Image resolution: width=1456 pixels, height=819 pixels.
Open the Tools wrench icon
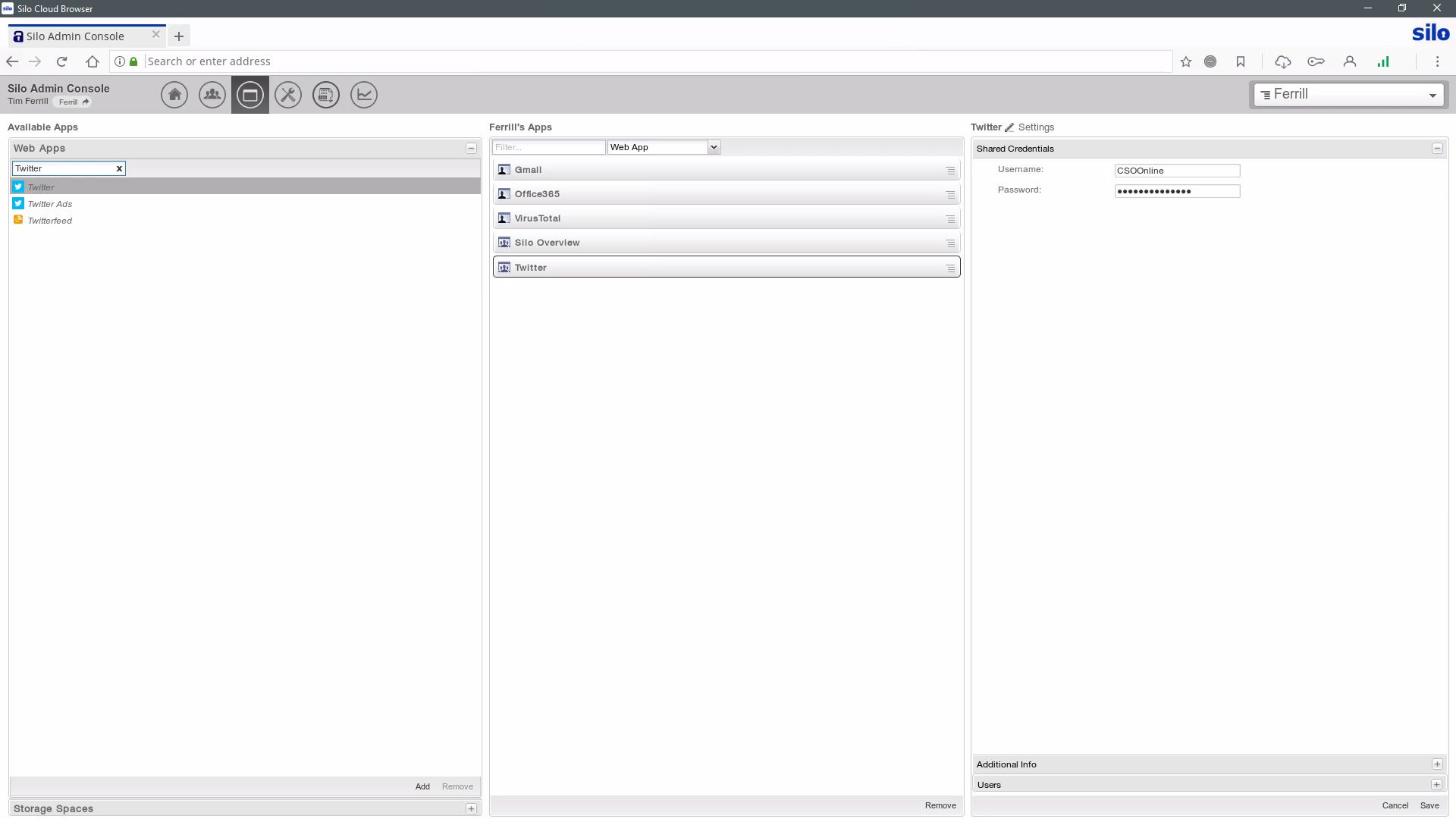click(x=288, y=95)
